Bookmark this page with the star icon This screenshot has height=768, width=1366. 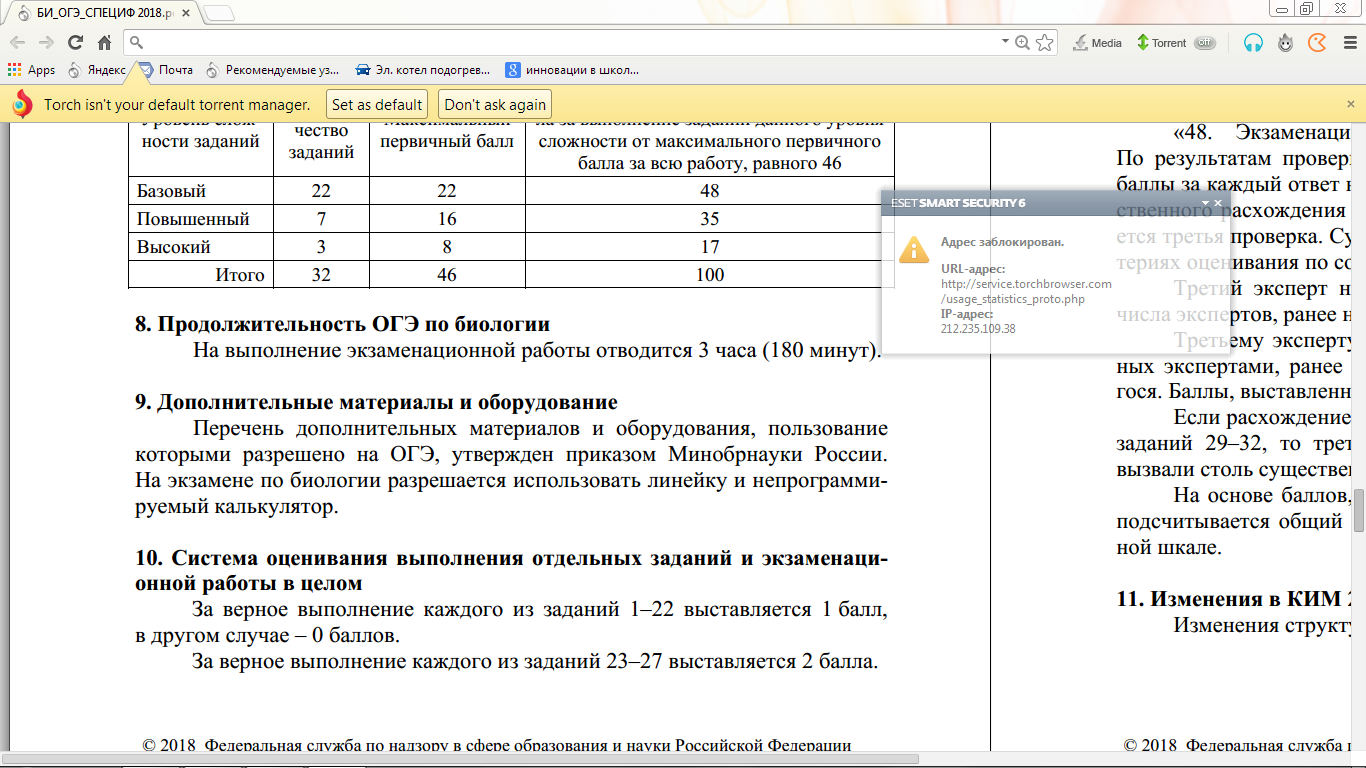click(x=1045, y=43)
